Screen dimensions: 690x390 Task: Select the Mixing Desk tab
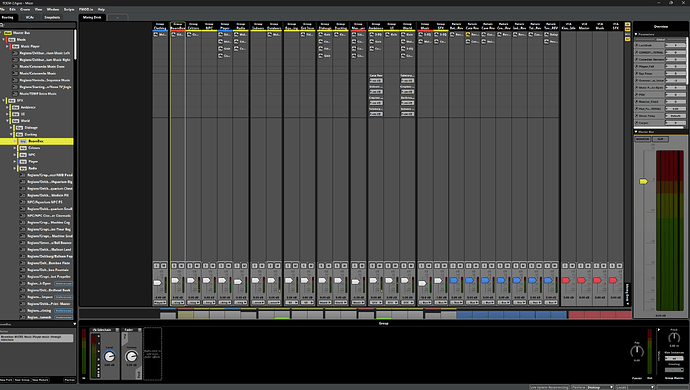[92, 18]
